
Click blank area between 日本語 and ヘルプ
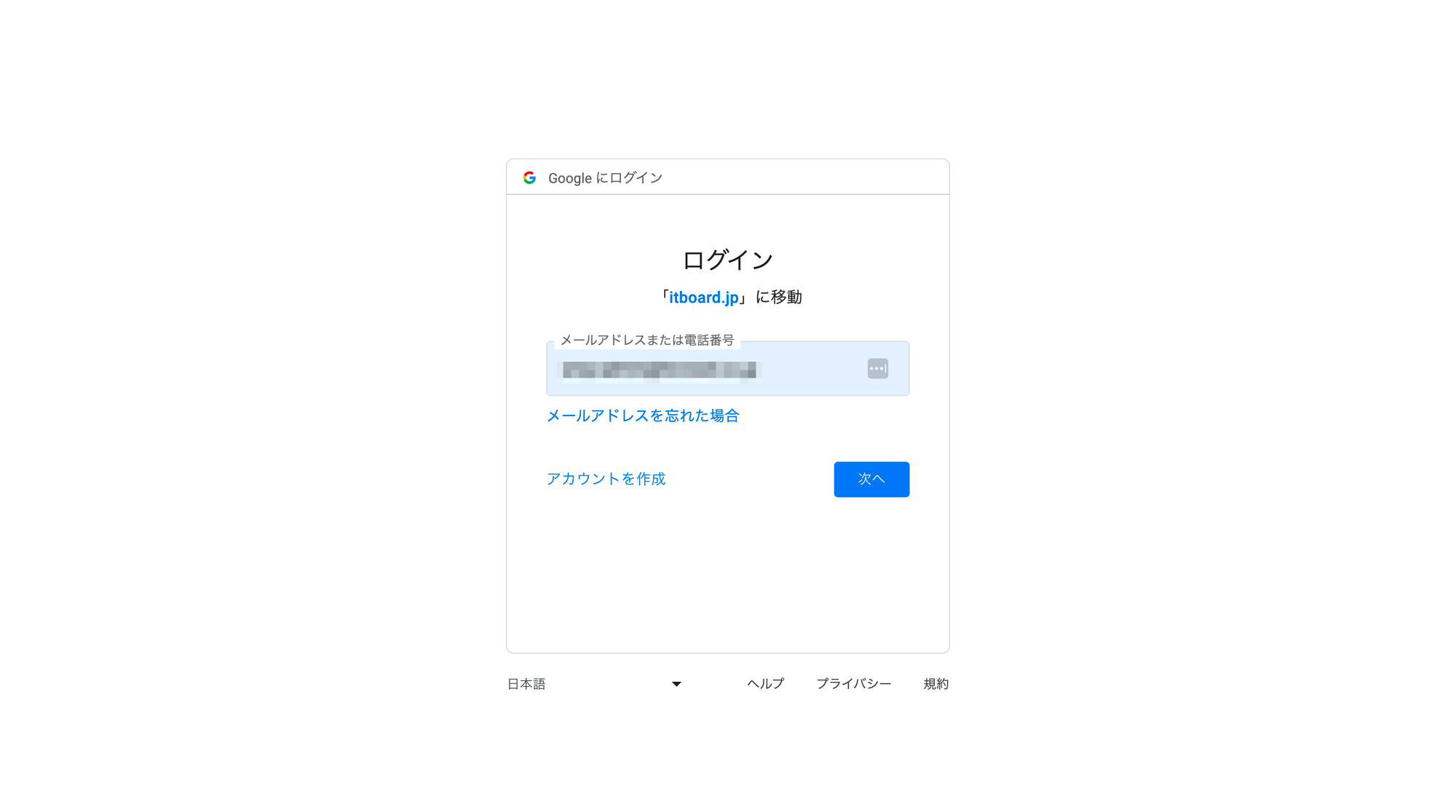(715, 683)
